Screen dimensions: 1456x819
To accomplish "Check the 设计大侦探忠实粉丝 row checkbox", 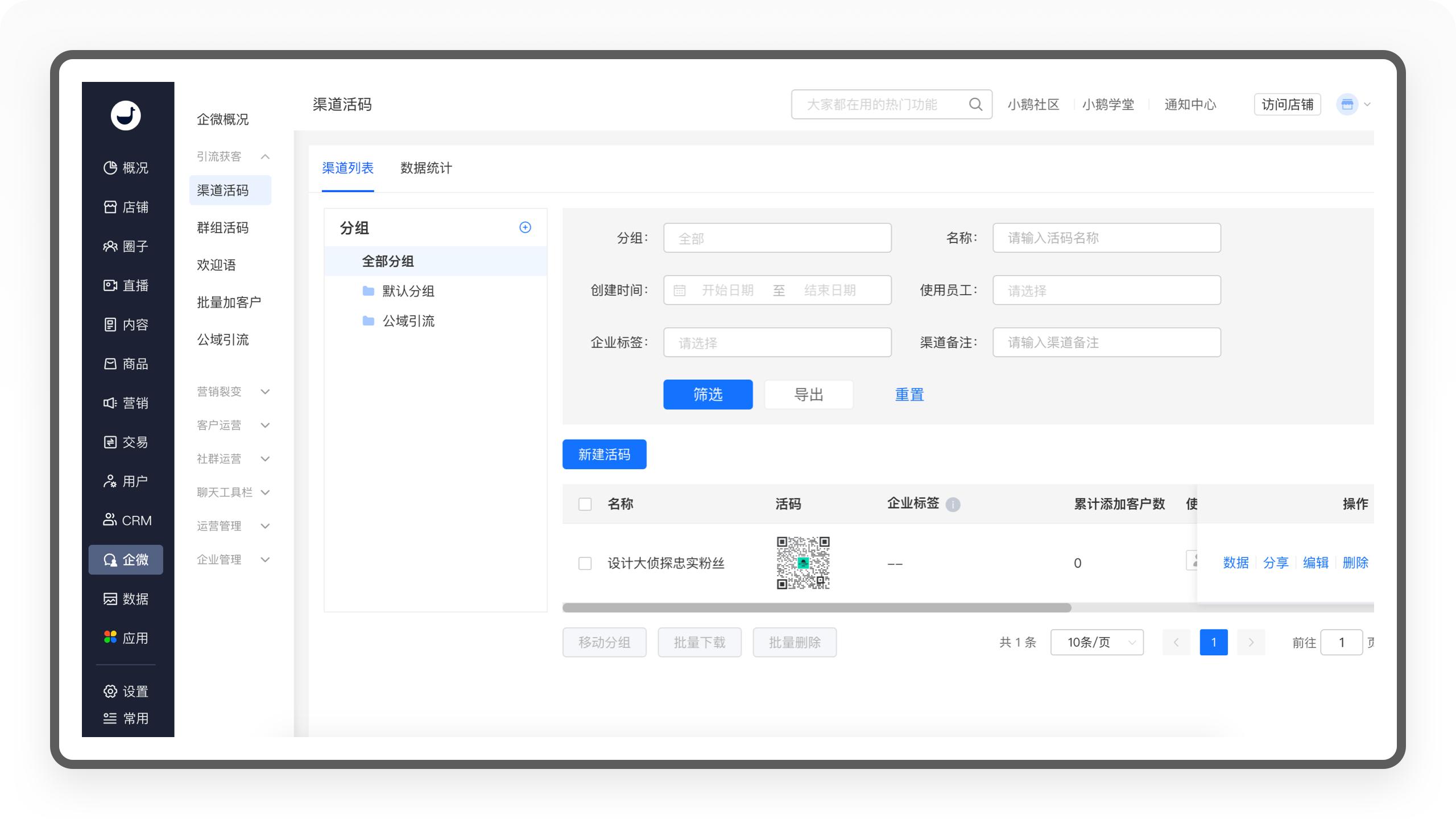I will click(x=585, y=563).
